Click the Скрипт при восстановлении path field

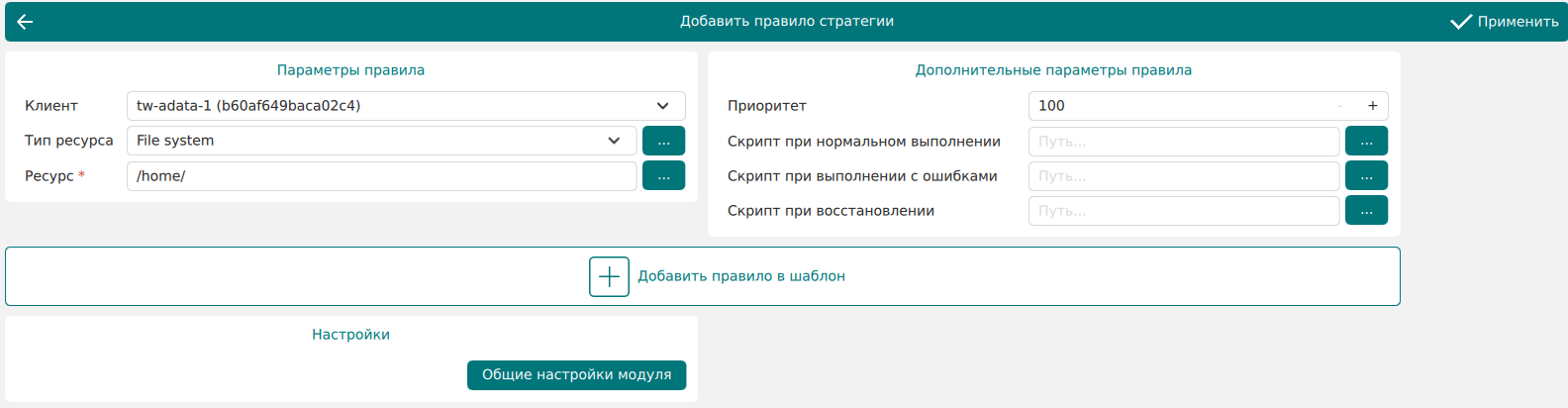tap(1183, 211)
